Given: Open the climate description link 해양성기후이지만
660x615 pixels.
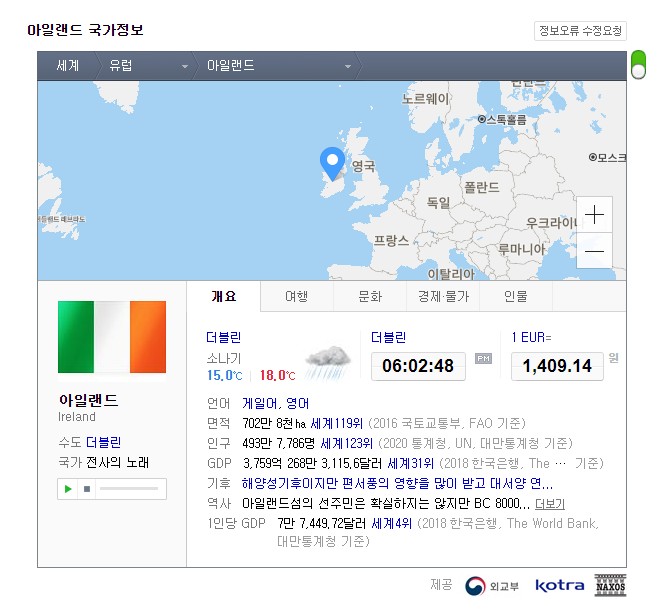Looking at the screenshot, I should click(397, 483).
